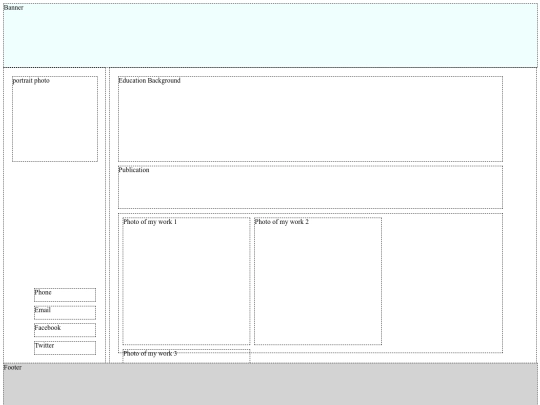
Task: Click the Facebook contact box
Action: tap(65, 330)
